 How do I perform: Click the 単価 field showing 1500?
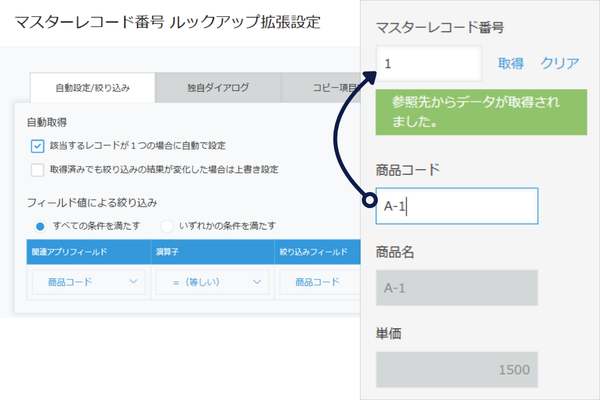457,370
